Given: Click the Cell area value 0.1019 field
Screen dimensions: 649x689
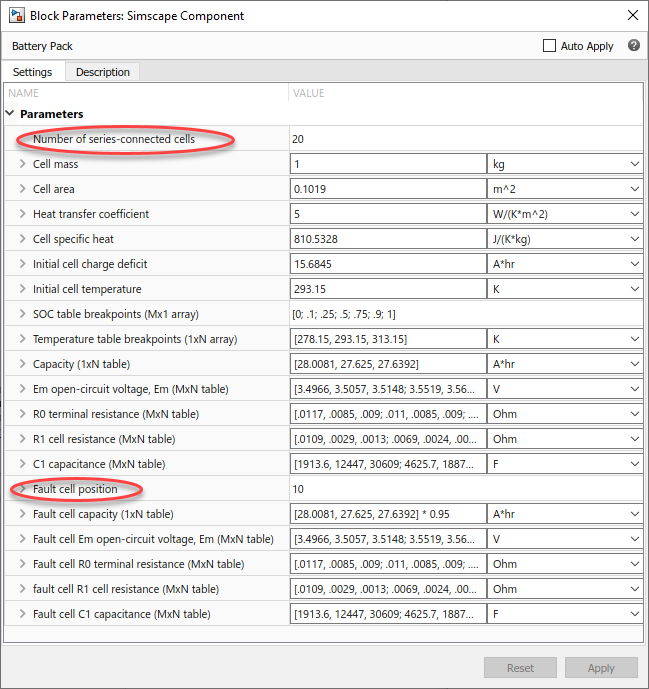Looking at the screenshot, I should (x=388, y=189).
